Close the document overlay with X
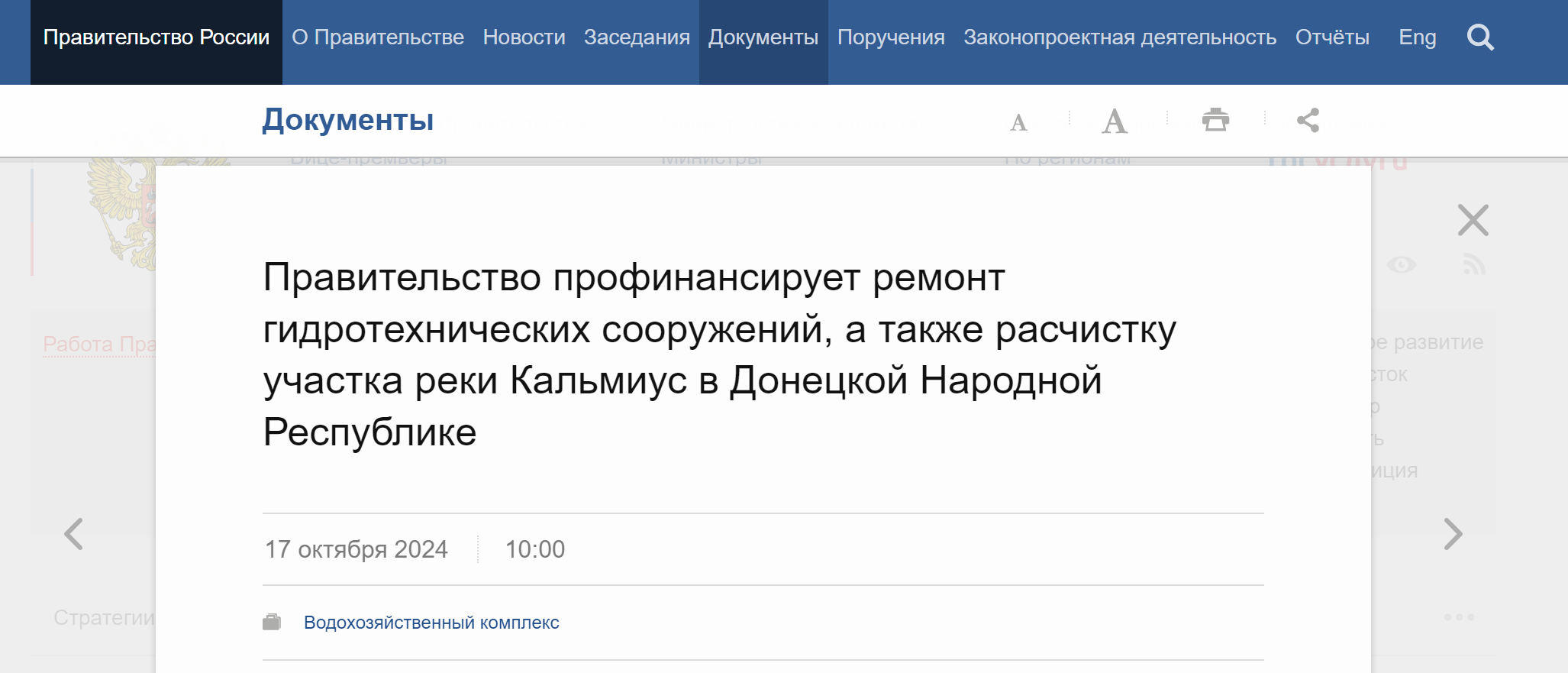1568x673 pixels. [x=1473, y=220]
